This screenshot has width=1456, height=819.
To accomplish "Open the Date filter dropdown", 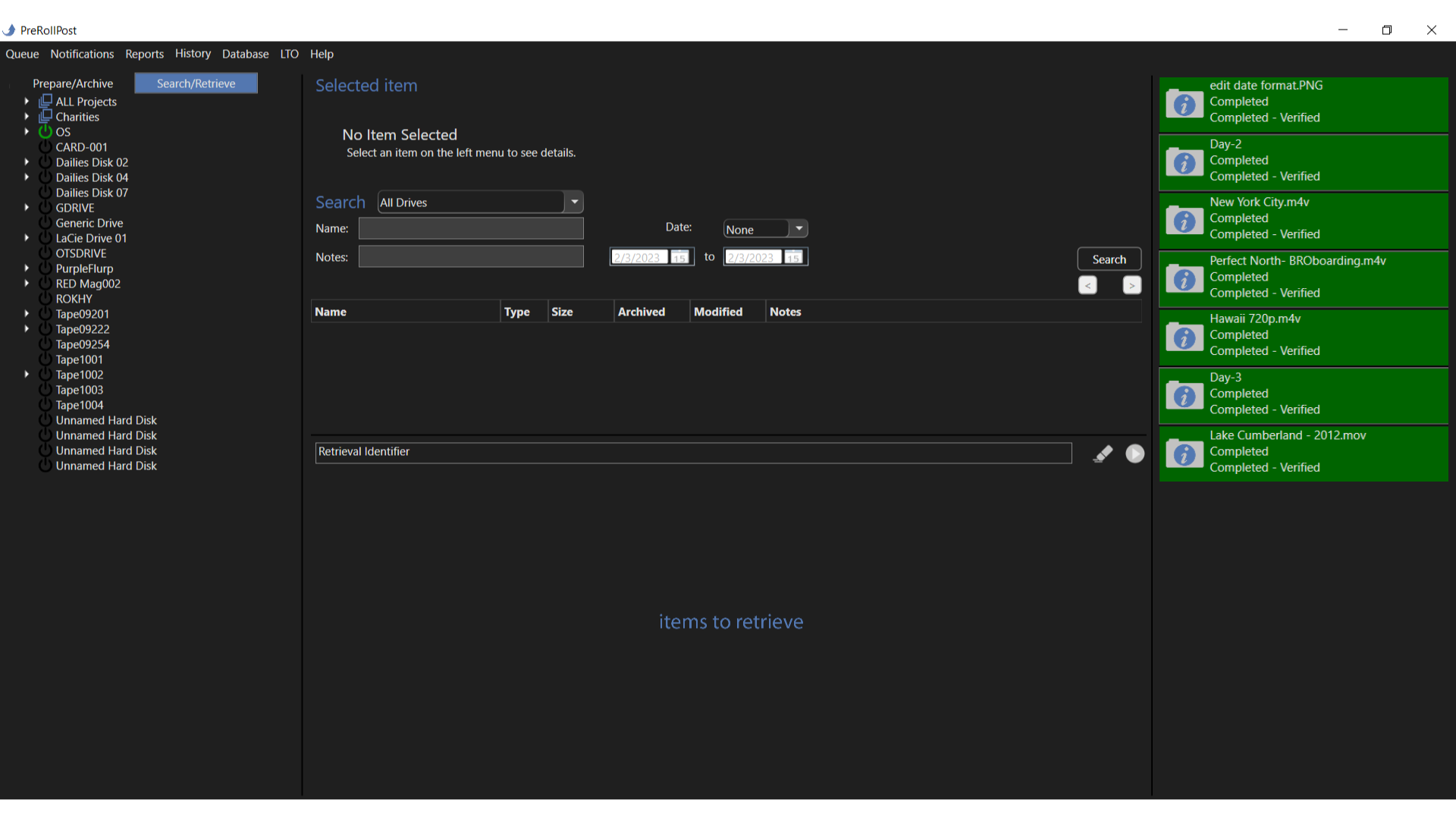I will click(x=799, y=229).
